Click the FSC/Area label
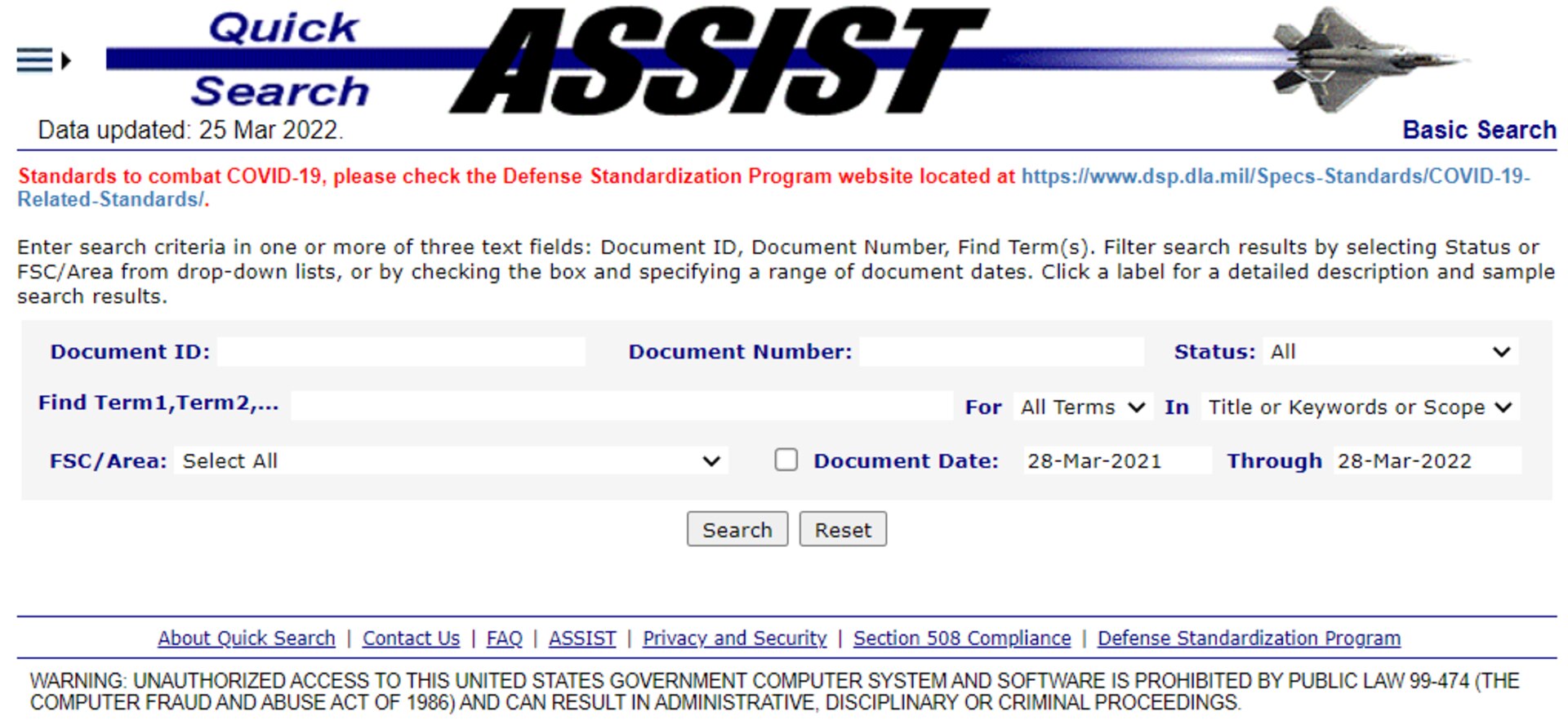This screenshot has width=1568, height=725. coord(108,461)
